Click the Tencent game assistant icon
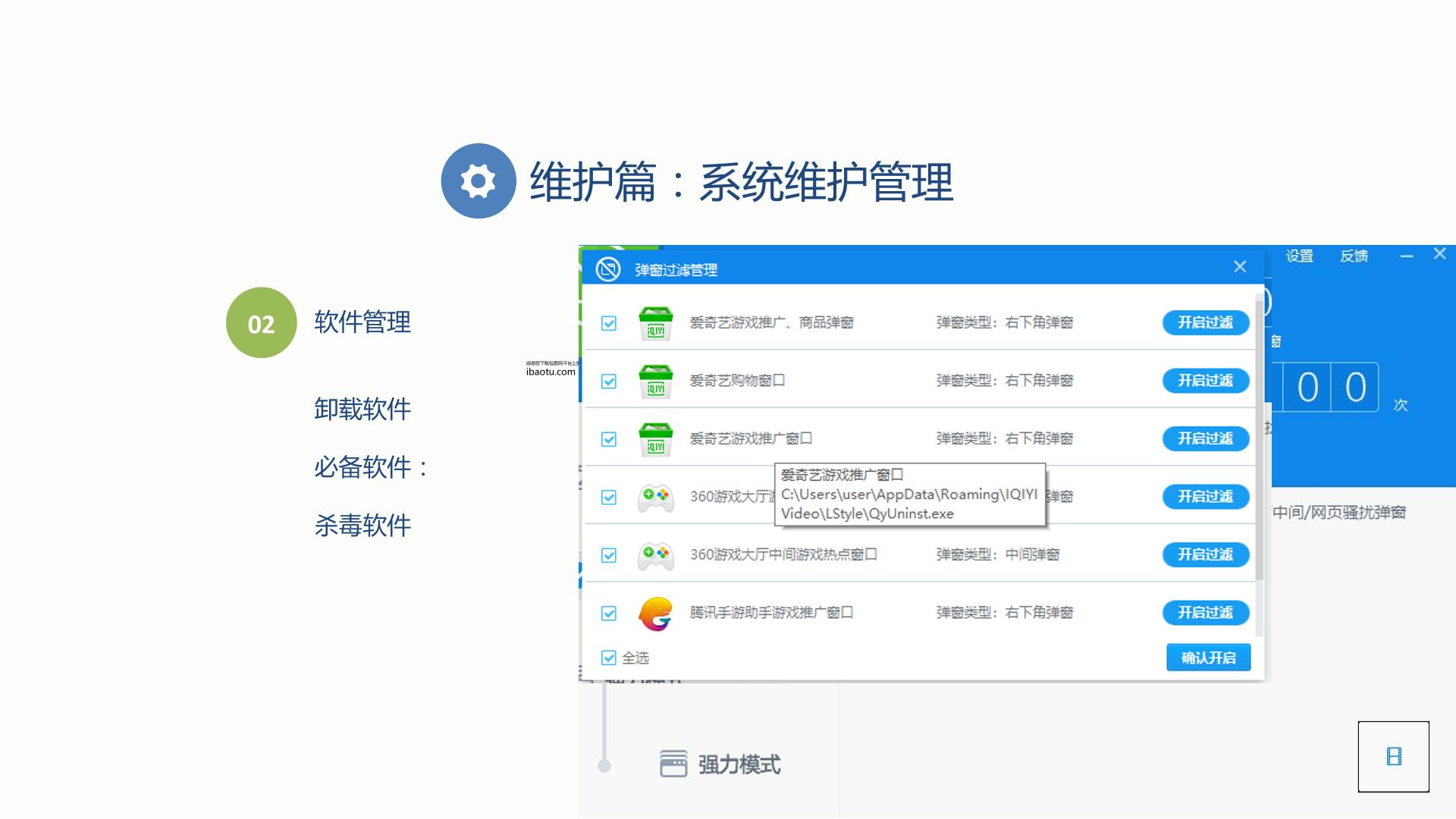This screenshot has height=819, width=1456. pos(656,613)
